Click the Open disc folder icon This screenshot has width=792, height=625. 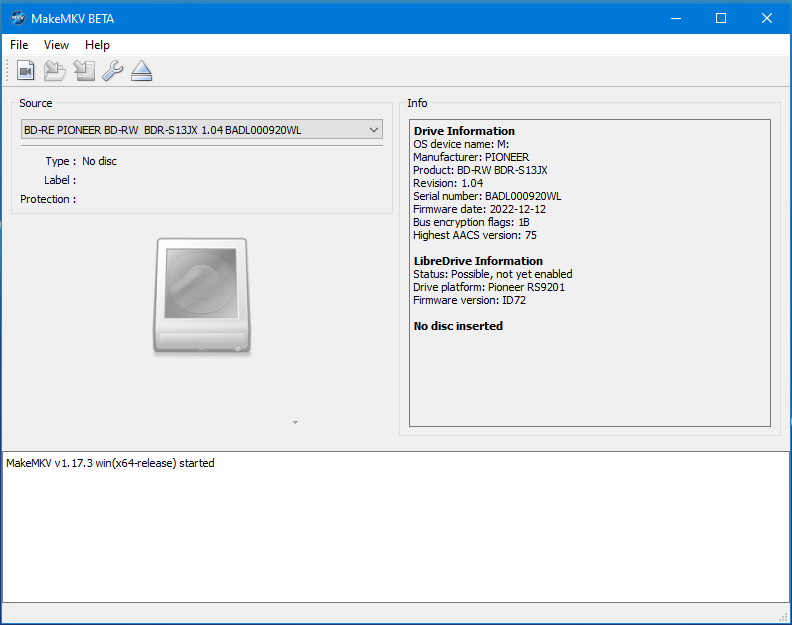(x=55, y=71)
